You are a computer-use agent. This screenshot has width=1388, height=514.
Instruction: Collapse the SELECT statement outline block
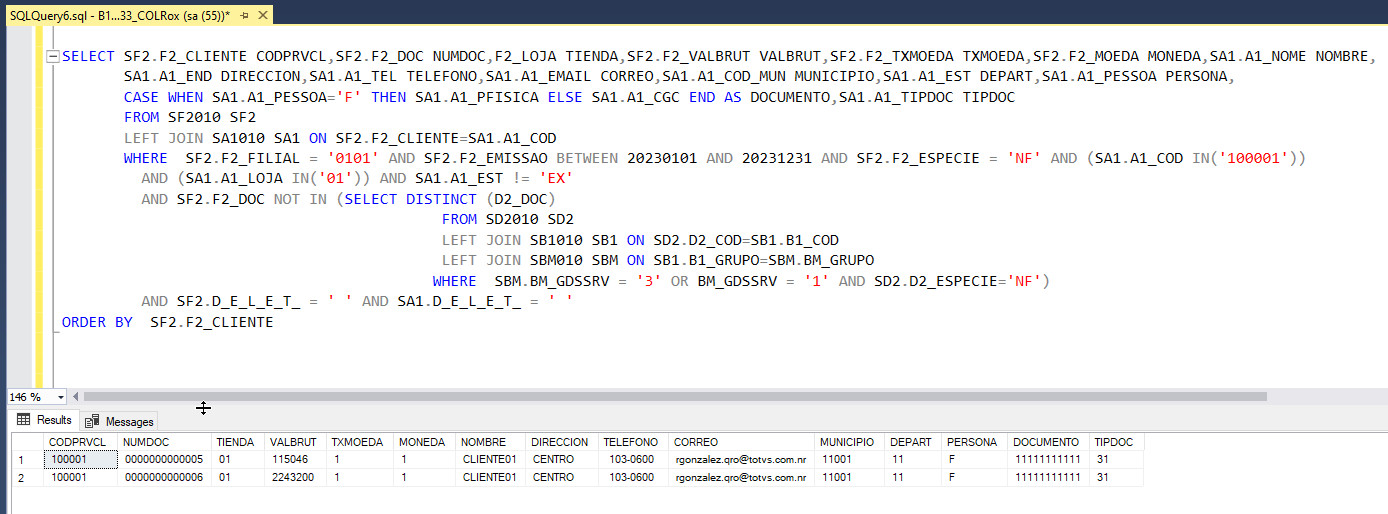52,57
